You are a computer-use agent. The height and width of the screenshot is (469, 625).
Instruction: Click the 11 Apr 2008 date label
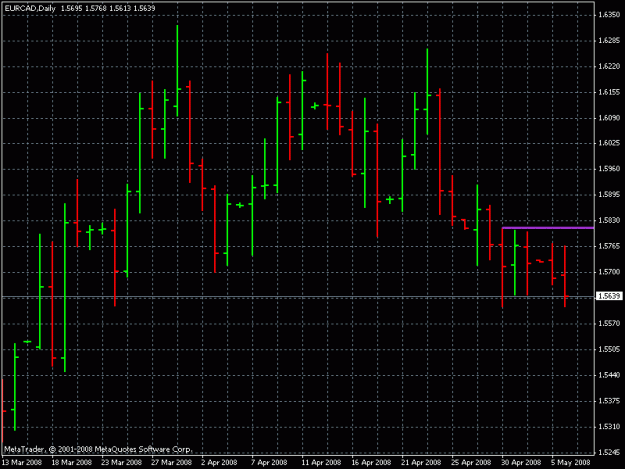[x=321, y=463]
